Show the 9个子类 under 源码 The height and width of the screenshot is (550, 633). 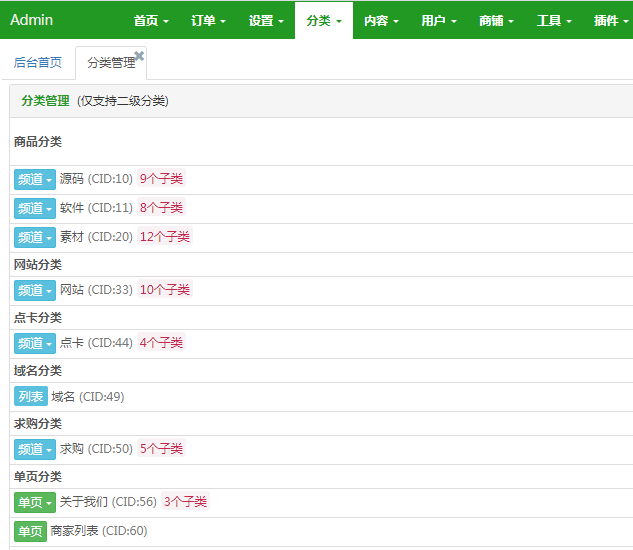click(x=161, y=178)
